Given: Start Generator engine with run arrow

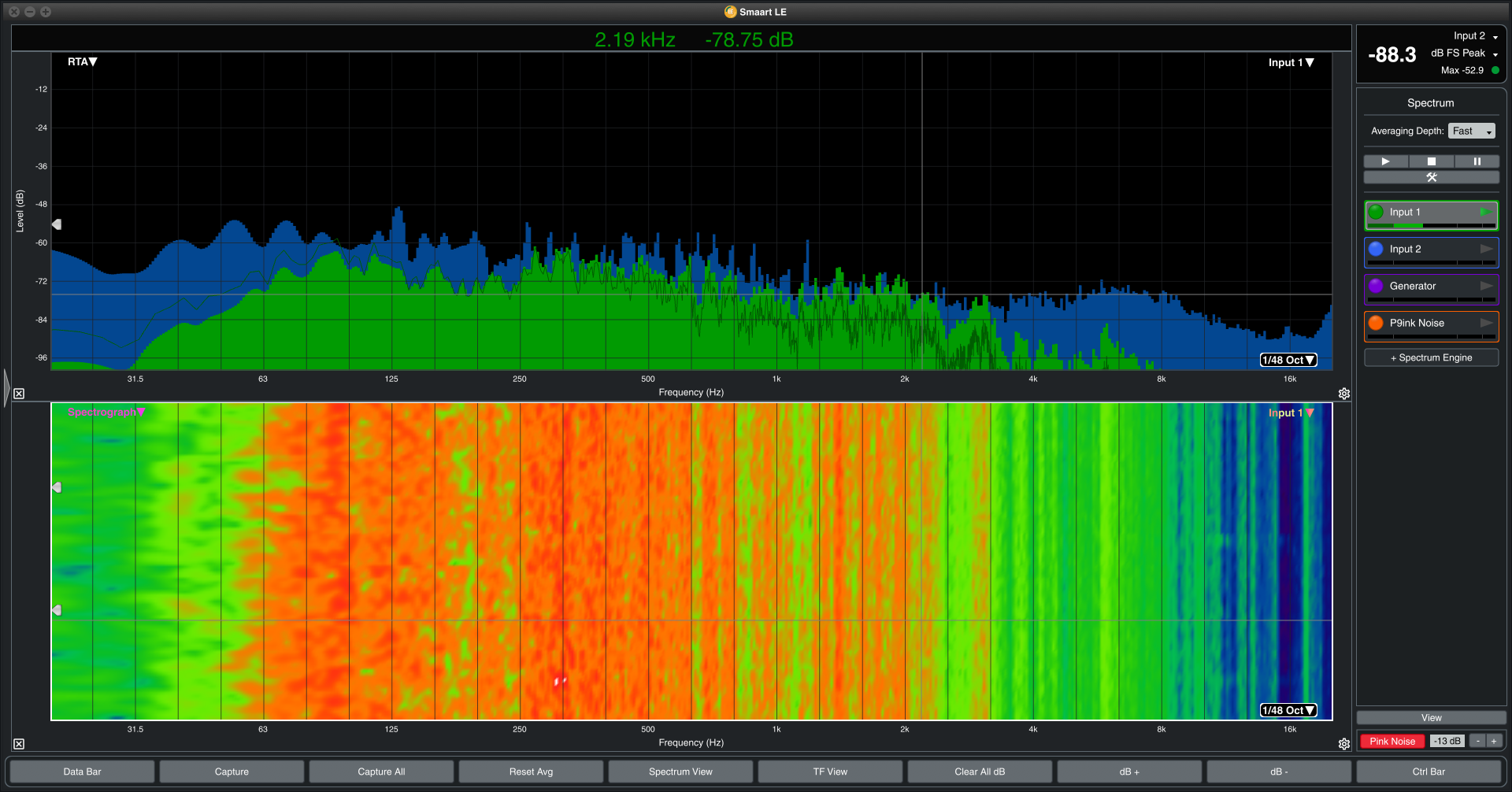Looking at the screenshot, I should pos(1486,286).
